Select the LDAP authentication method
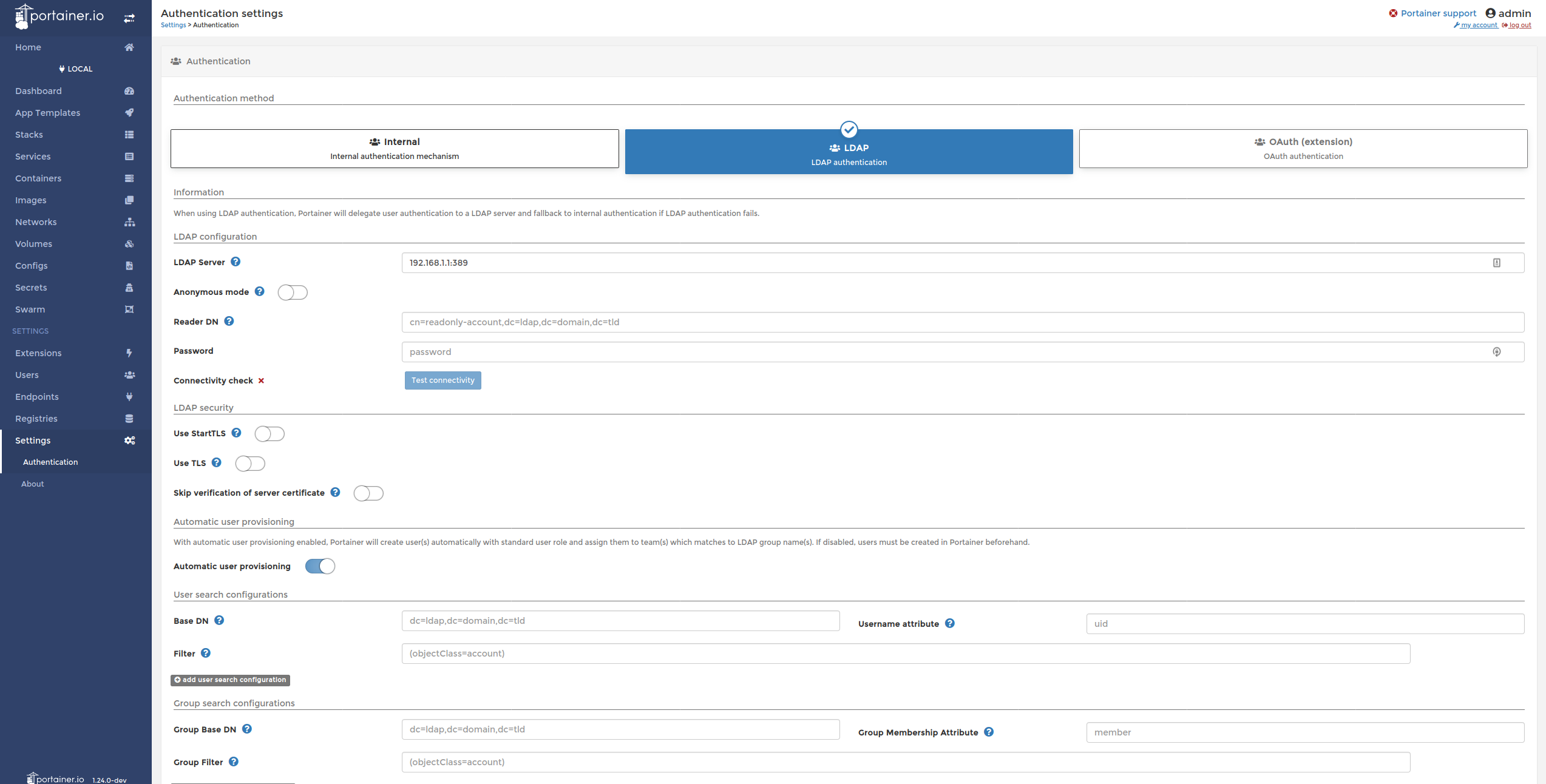 [x=849, y=152]
